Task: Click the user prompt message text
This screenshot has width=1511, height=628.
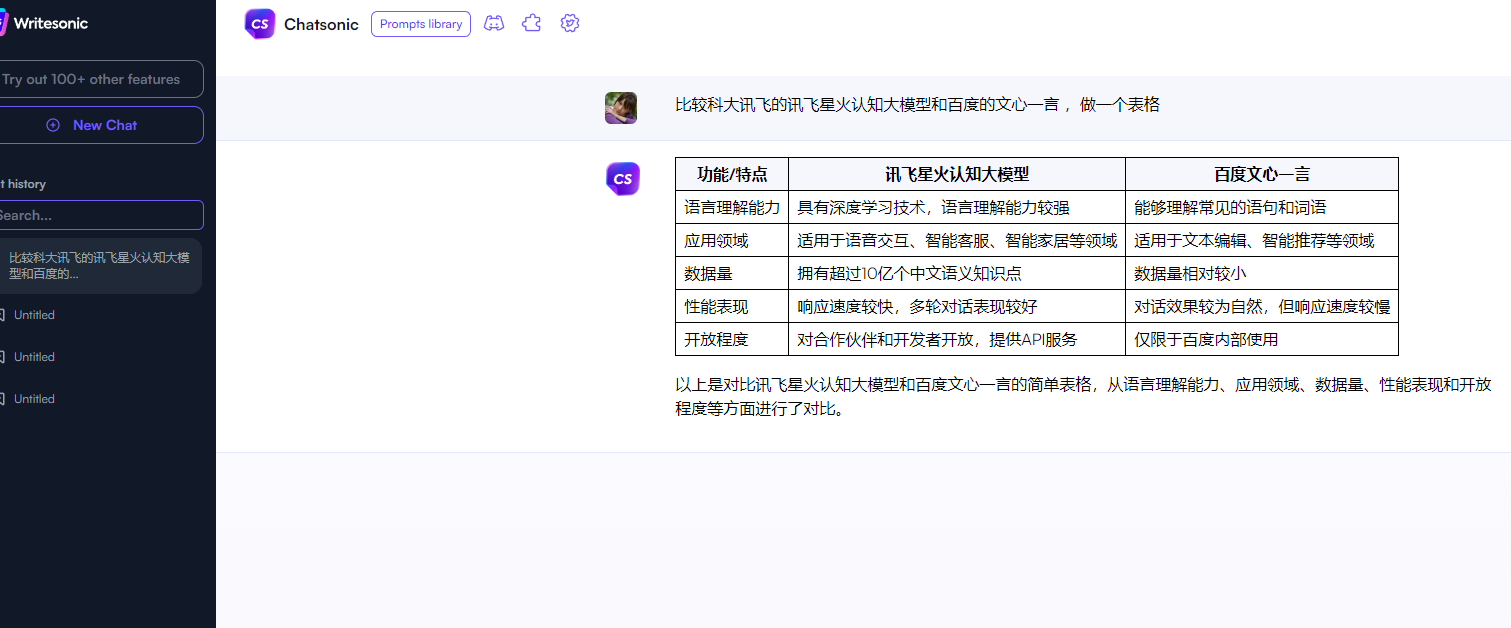Action: (917, 104)
